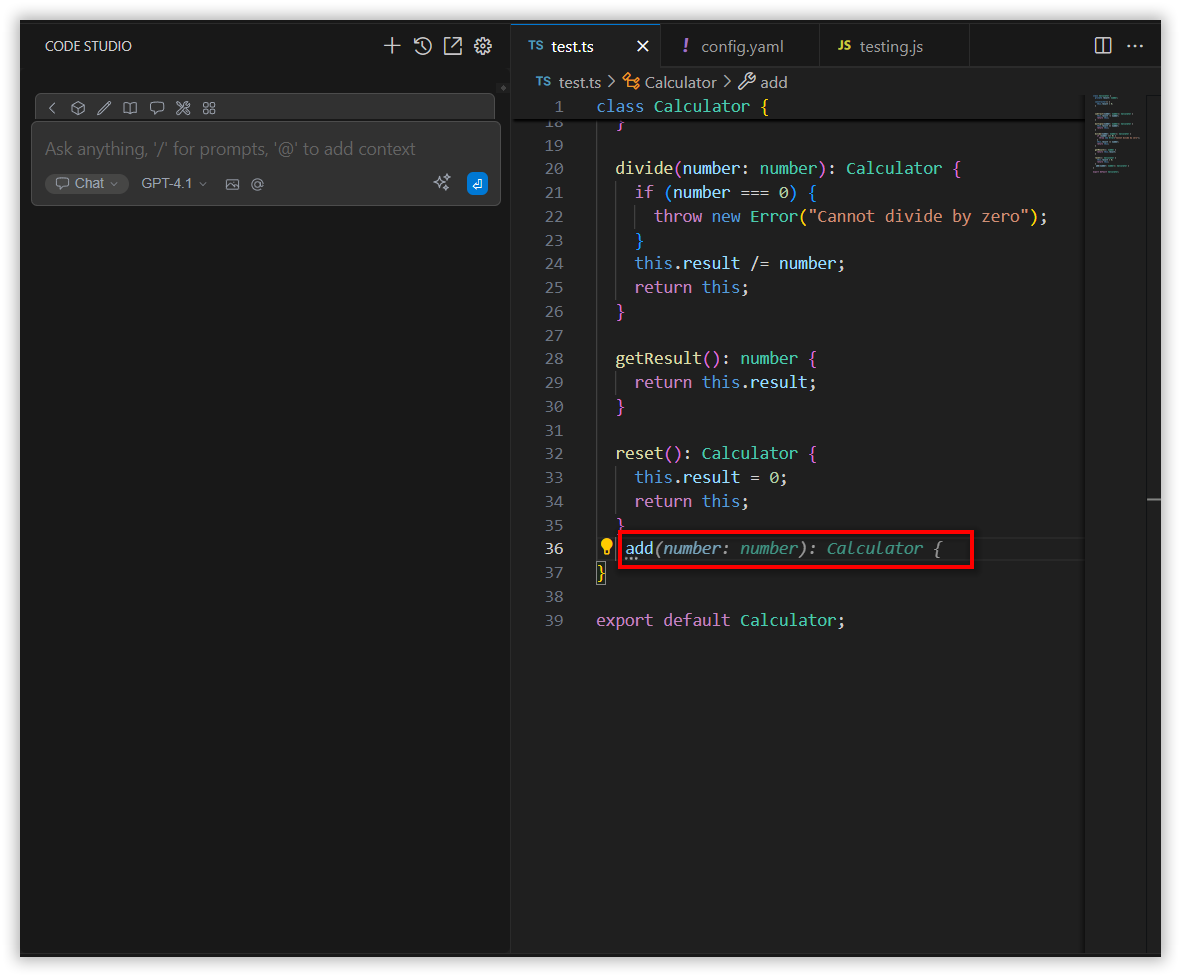Image resolution: width=1181 pixels, height=977 pixels.
Task: Open chat in new window icon
Action: pyautogui.click(x=453, y=46)
